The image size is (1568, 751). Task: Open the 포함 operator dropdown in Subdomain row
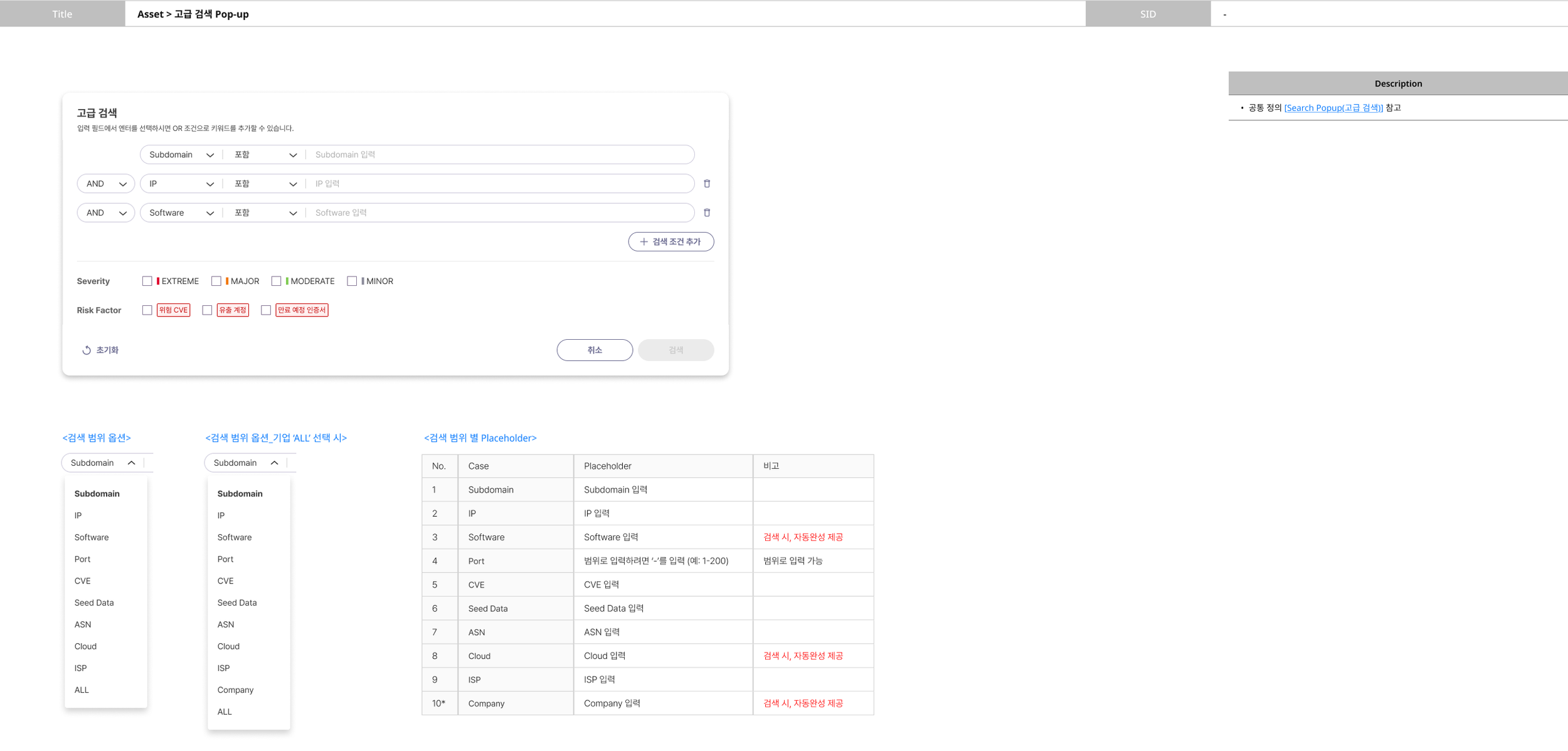pyautogui.click(x=265, y=155)
